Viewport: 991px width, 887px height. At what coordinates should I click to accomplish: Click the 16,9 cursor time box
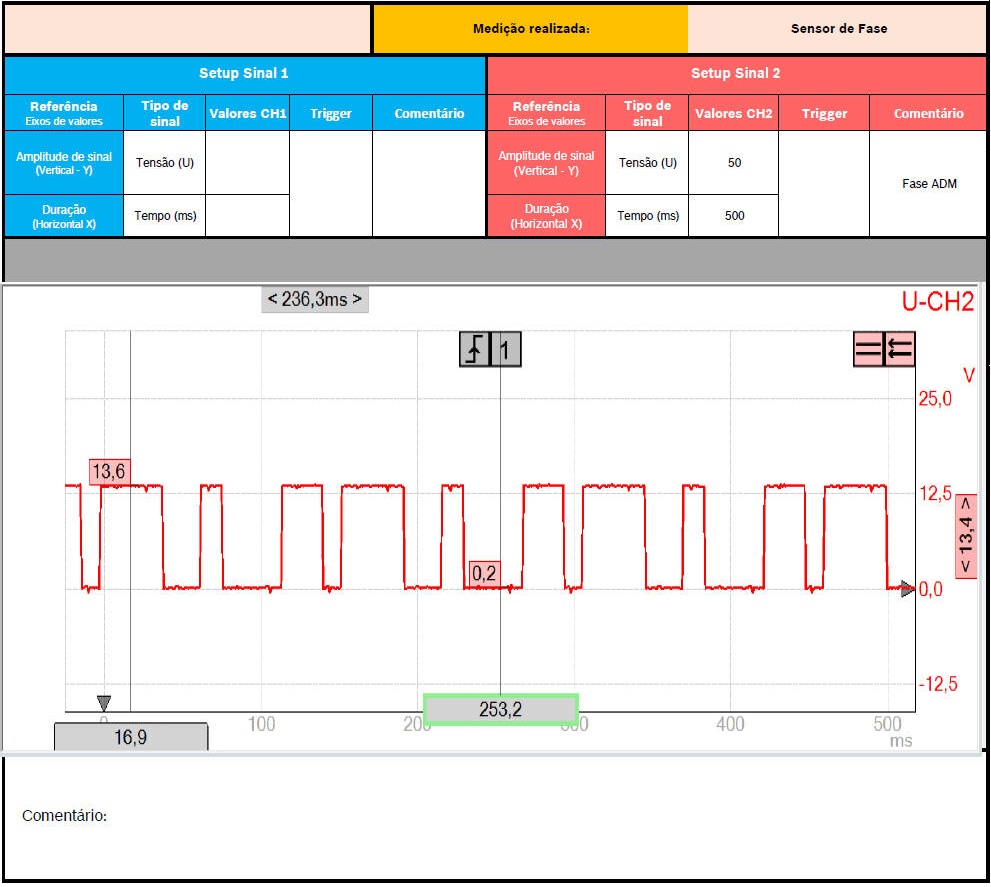click(131, 737)
